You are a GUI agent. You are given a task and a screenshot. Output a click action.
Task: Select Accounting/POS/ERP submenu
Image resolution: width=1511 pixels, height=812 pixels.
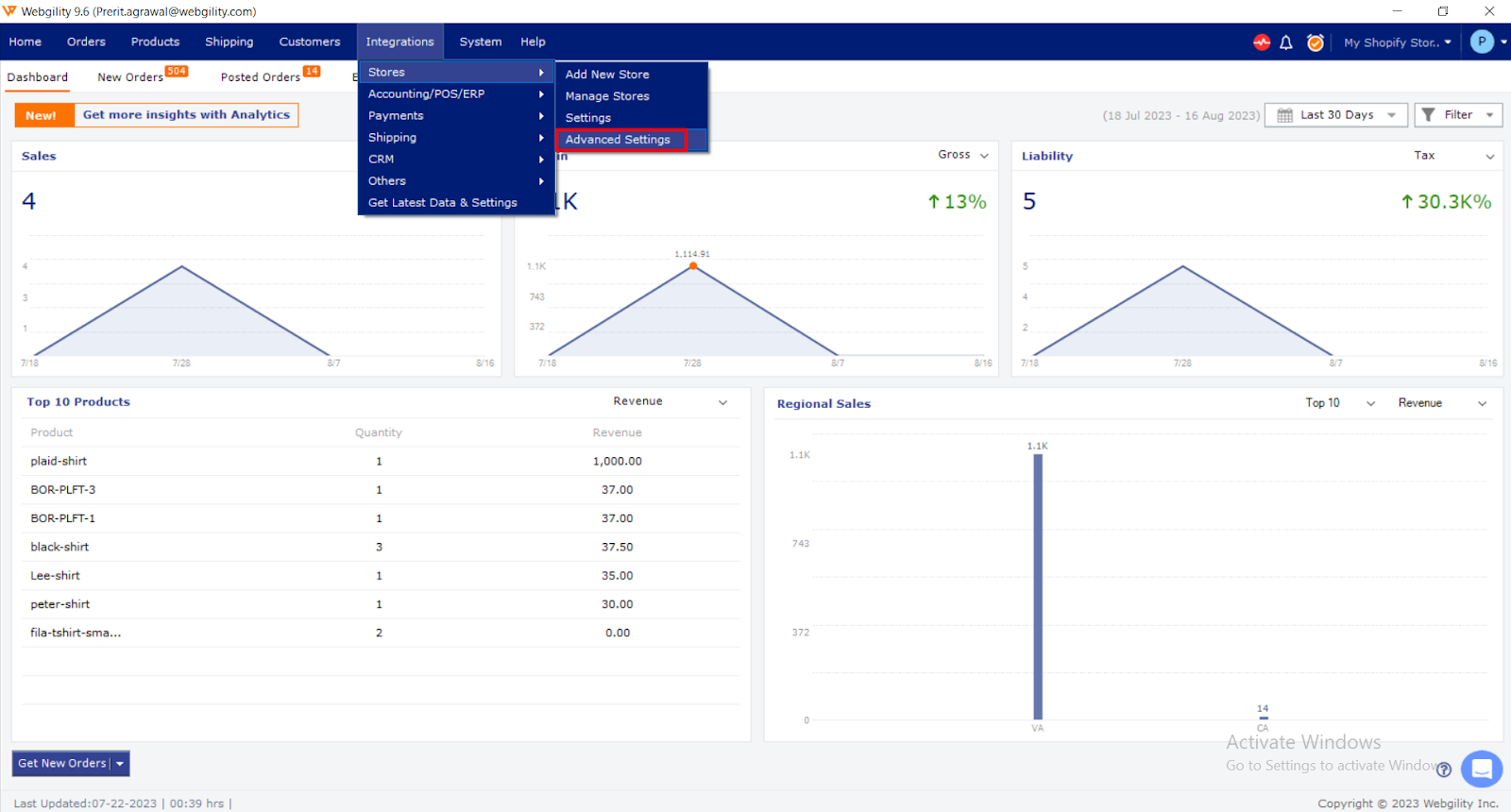[456, 93]
